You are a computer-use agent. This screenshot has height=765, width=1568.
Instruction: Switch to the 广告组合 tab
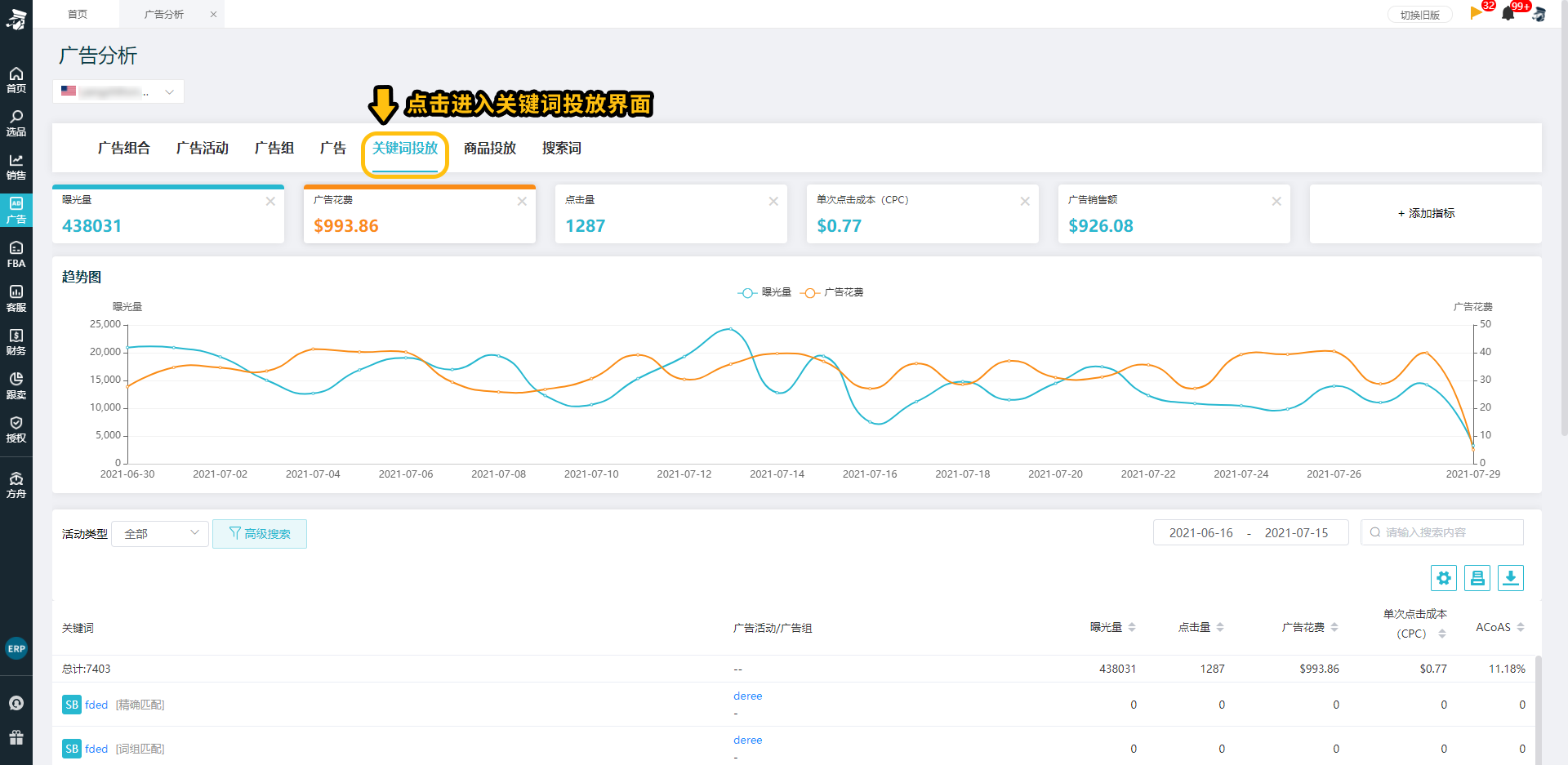click(x=124, y=149)
